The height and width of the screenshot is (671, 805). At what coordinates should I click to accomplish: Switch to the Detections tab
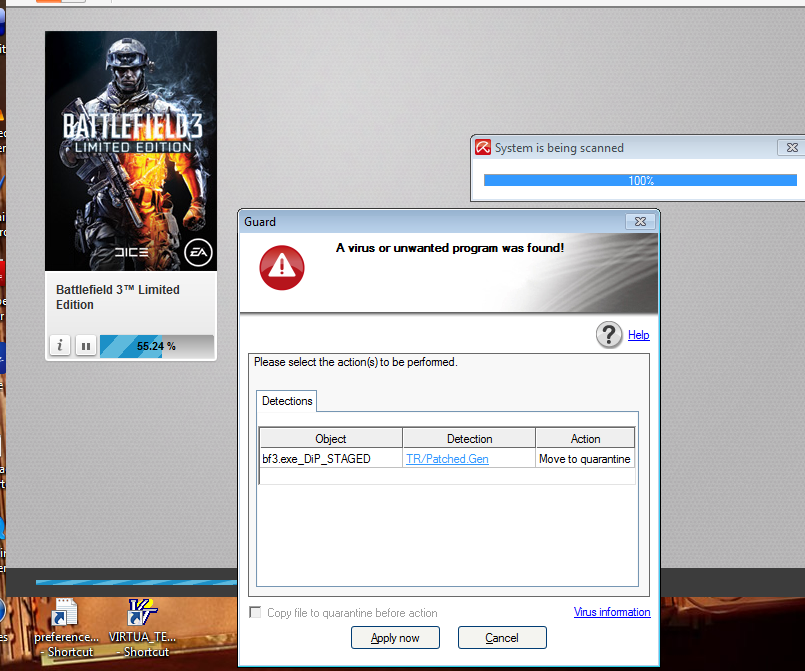tap(287, 401)
